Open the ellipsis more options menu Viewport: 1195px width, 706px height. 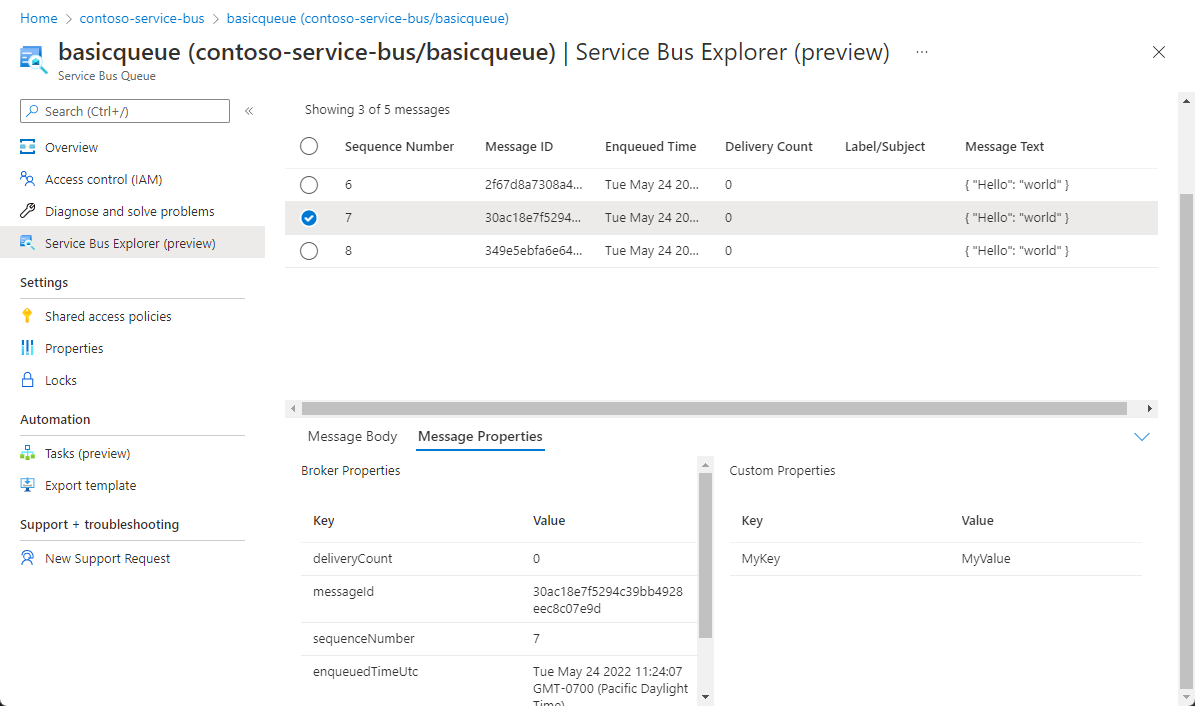pyautogui.click(x=922, y=52)
